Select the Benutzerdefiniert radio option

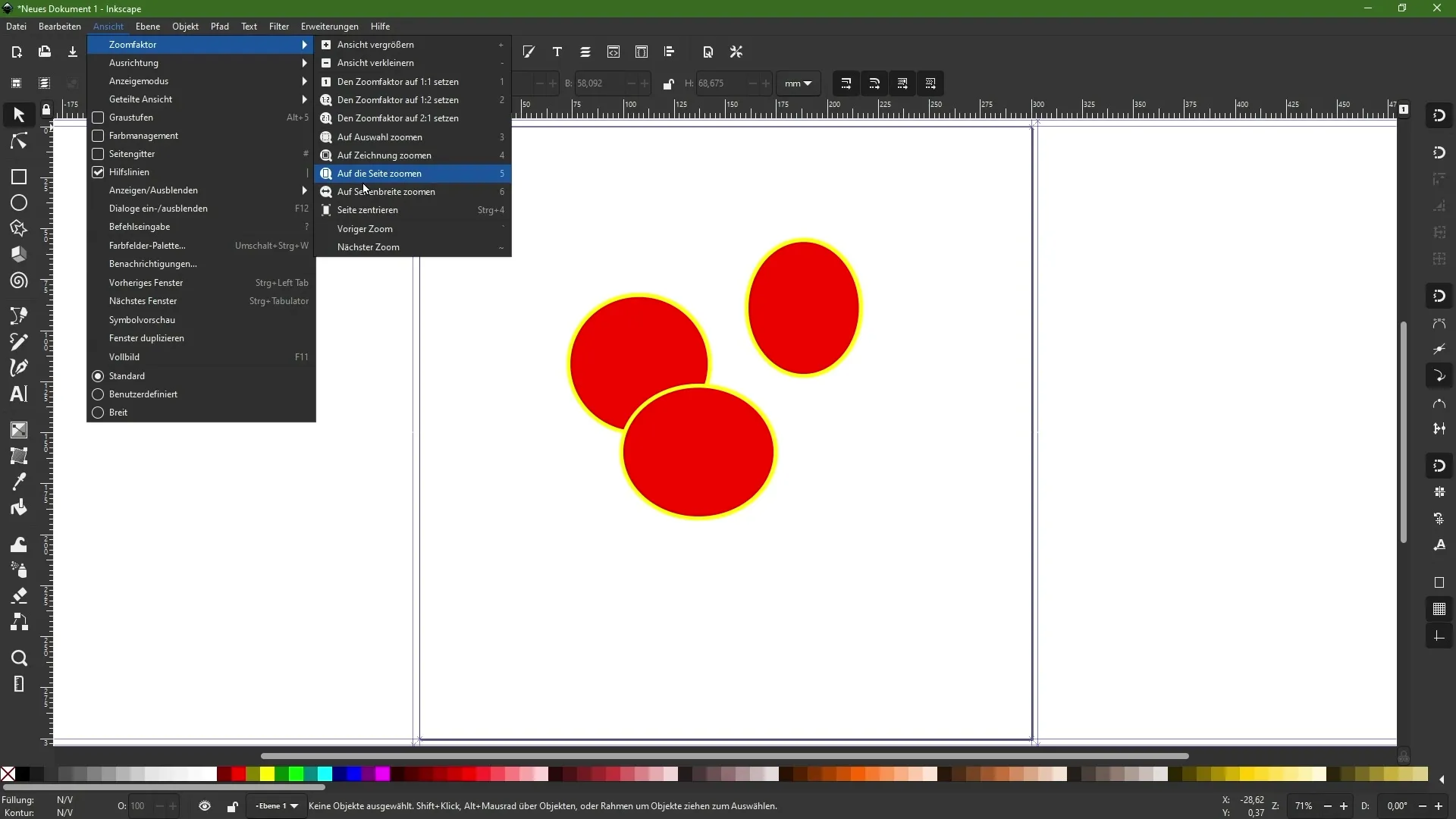pyautogui.click(x=98, y=394)
